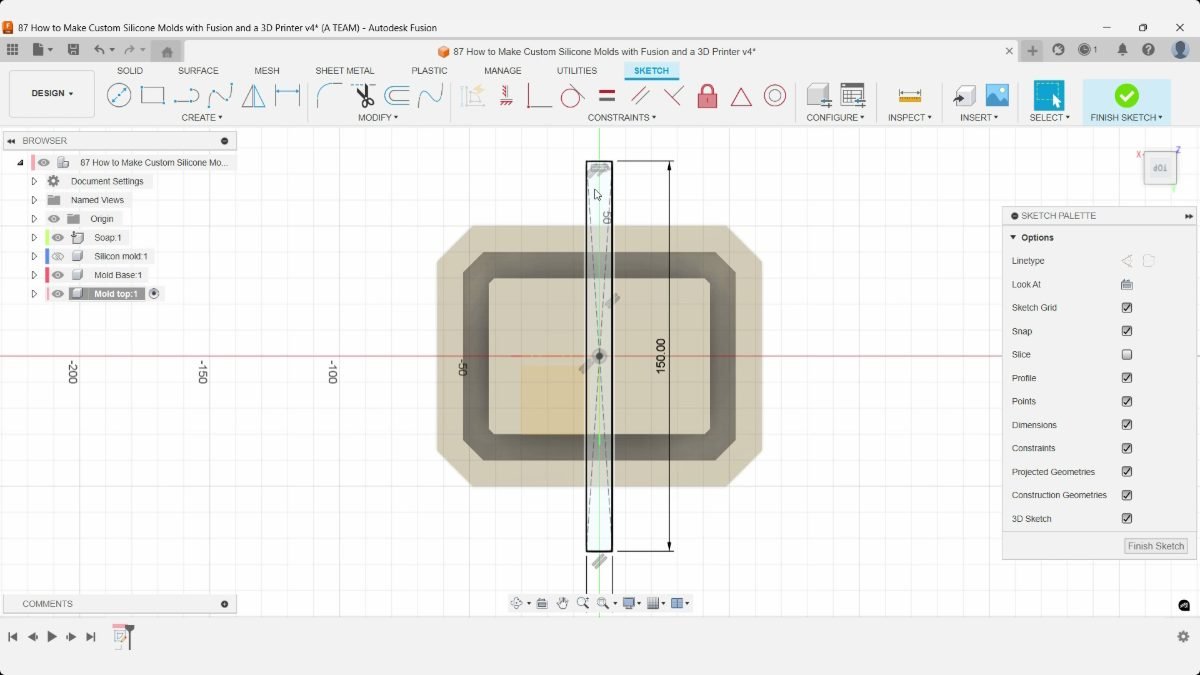
Task: Switch to the SHEET METAL tab
Action: 345,71
